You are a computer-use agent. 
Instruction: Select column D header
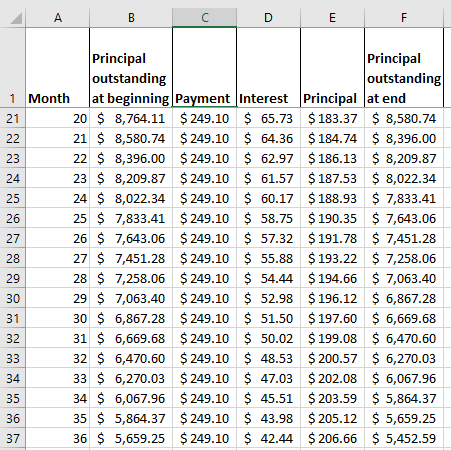coord(268,18)
